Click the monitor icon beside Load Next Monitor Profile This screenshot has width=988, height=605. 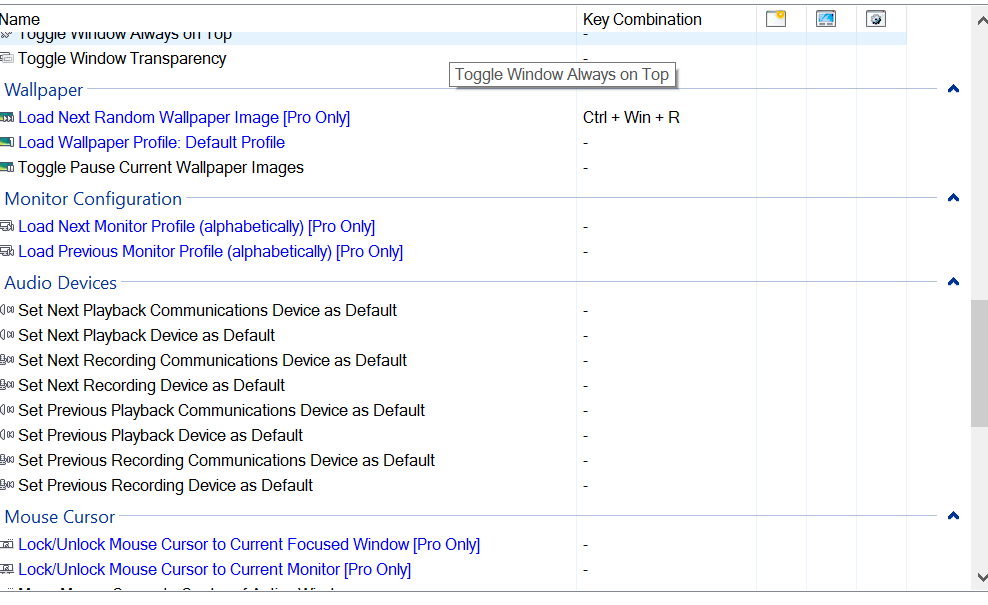[8, 226]
